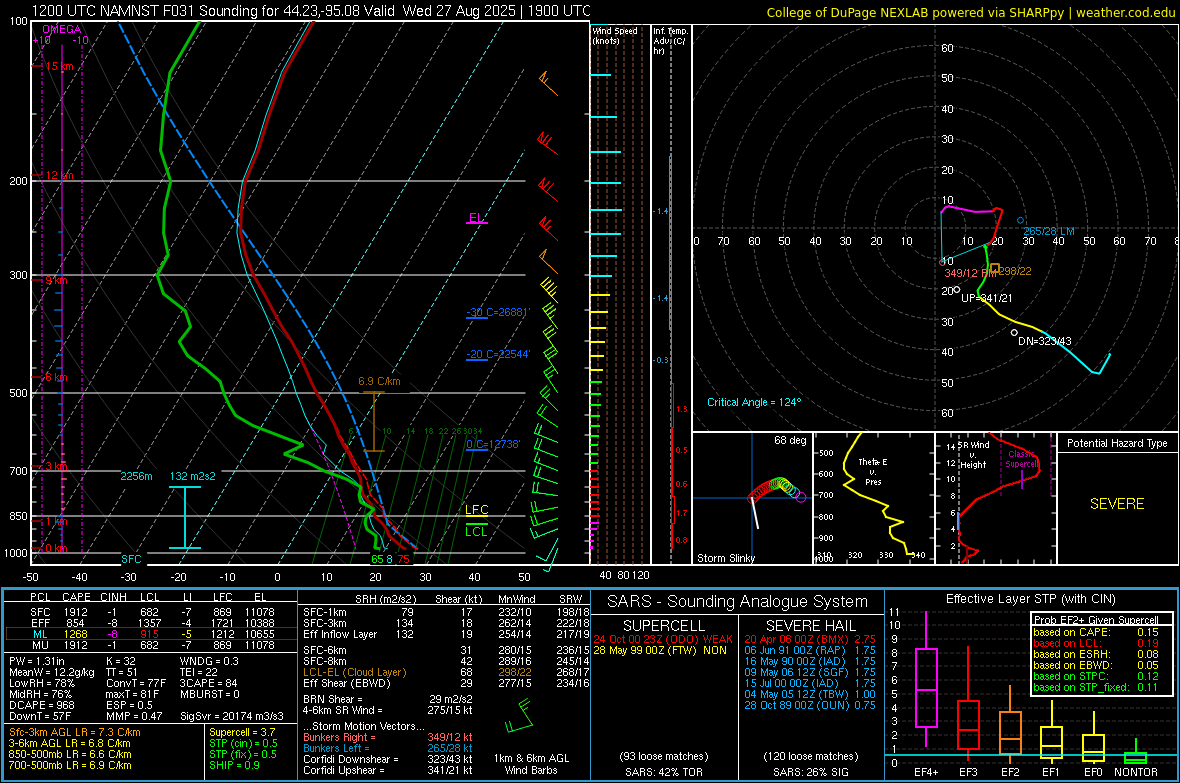Click the '6.9 C/km' lapse rate label
This screenshot has width=1180, height=783.
[x=379, y=382]
